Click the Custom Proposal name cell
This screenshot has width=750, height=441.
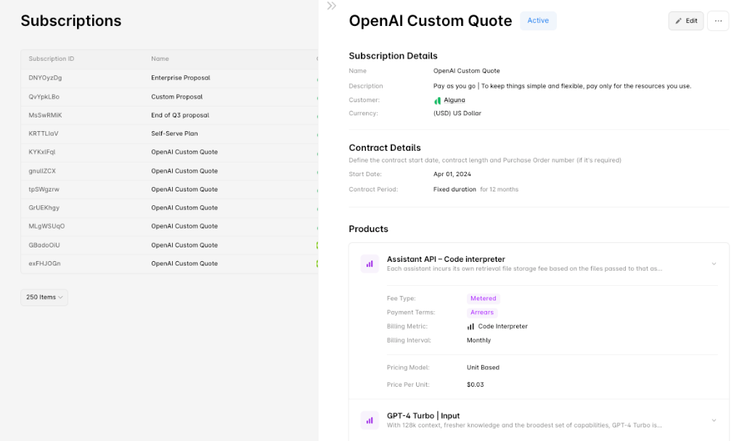coord(176,97)
